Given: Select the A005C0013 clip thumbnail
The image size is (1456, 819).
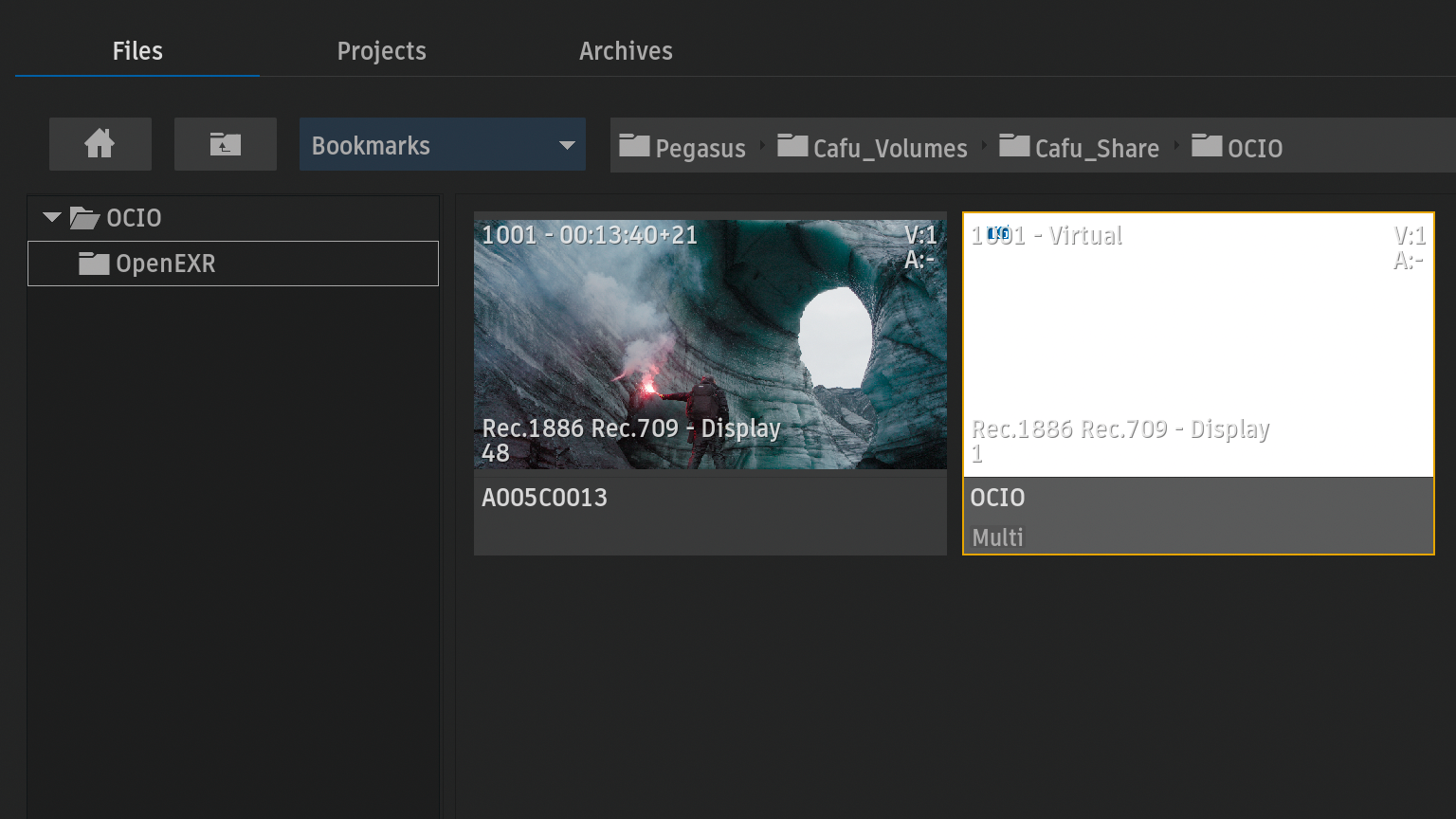Looking at the screenshot, I should (710, 345).
